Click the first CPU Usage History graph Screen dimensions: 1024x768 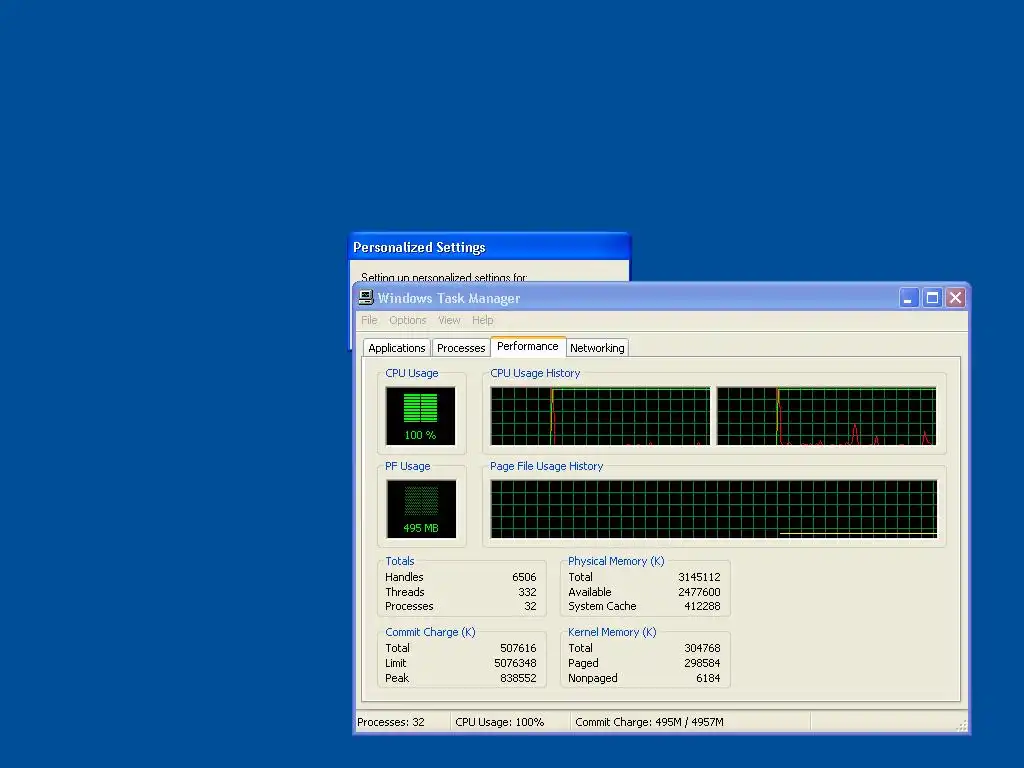(x=600, y=416)
